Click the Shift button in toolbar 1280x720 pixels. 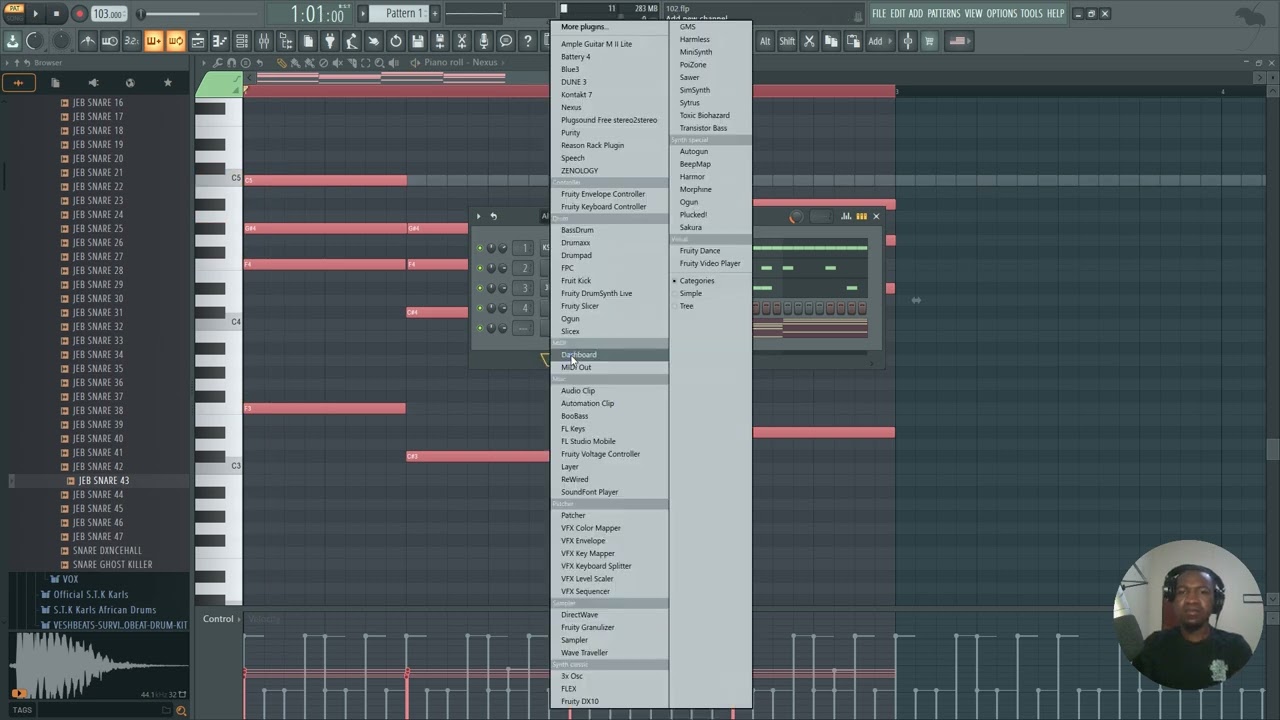pos(787,41)
